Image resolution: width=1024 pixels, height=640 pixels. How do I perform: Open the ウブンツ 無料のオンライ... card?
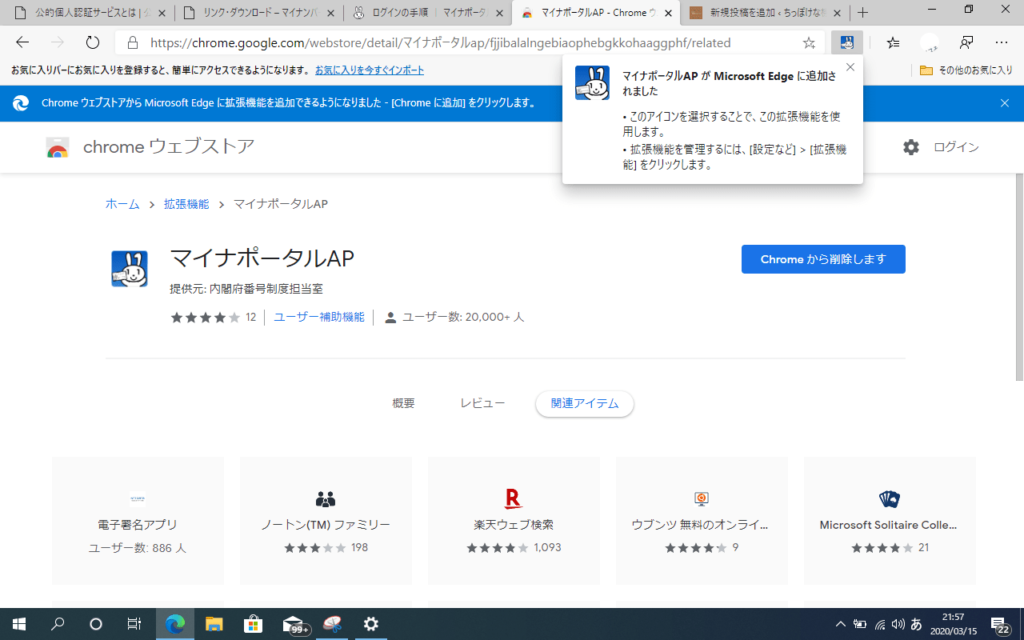coord(702,521)
